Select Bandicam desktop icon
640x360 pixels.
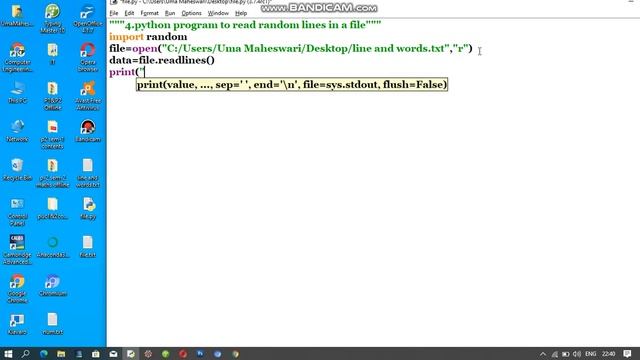88,131
